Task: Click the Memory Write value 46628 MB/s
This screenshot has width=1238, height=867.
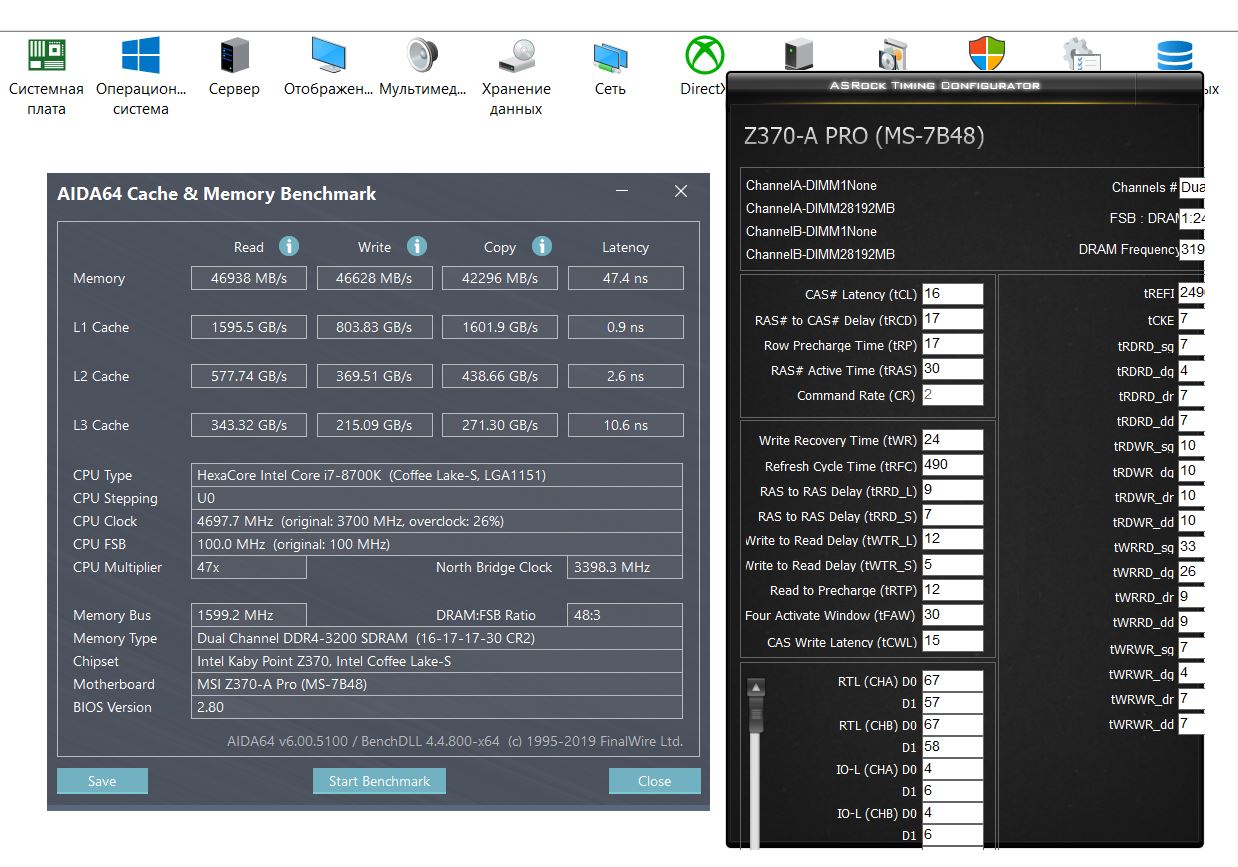Action: (375, 278)
